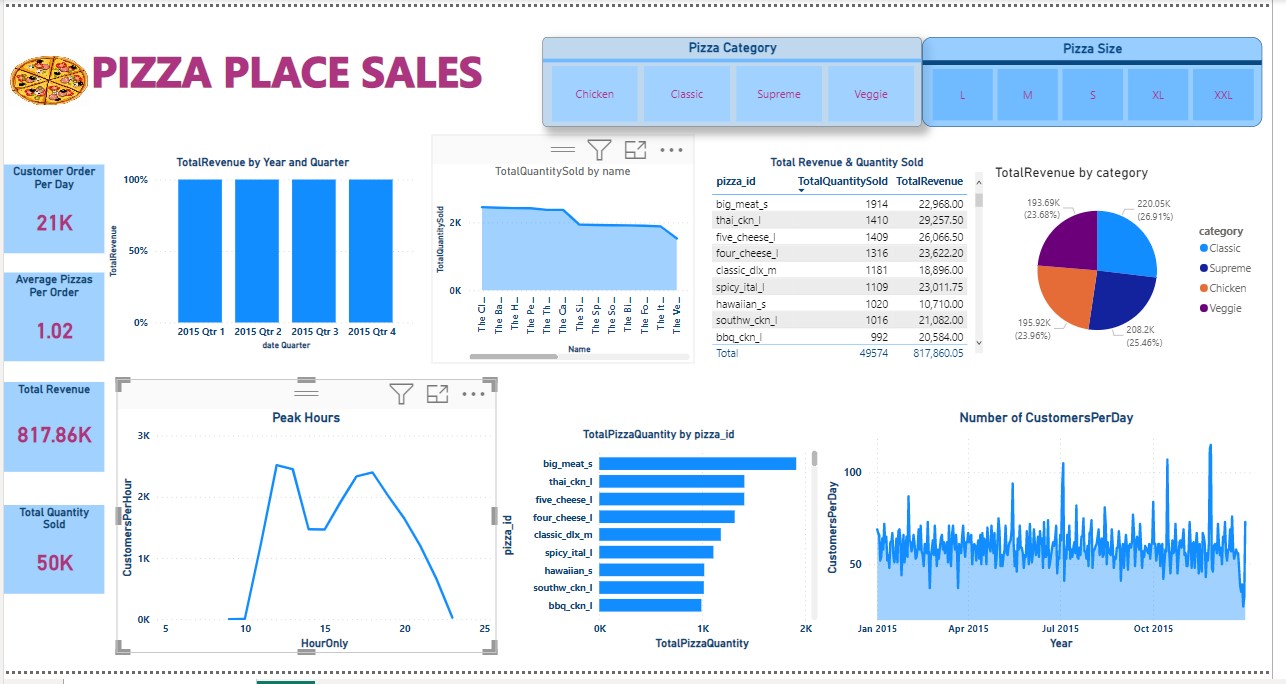Screen dimensions: 1286x684
Task: Select the Supreme category tile
Action: pyautogui.click(x=779, y=94)
